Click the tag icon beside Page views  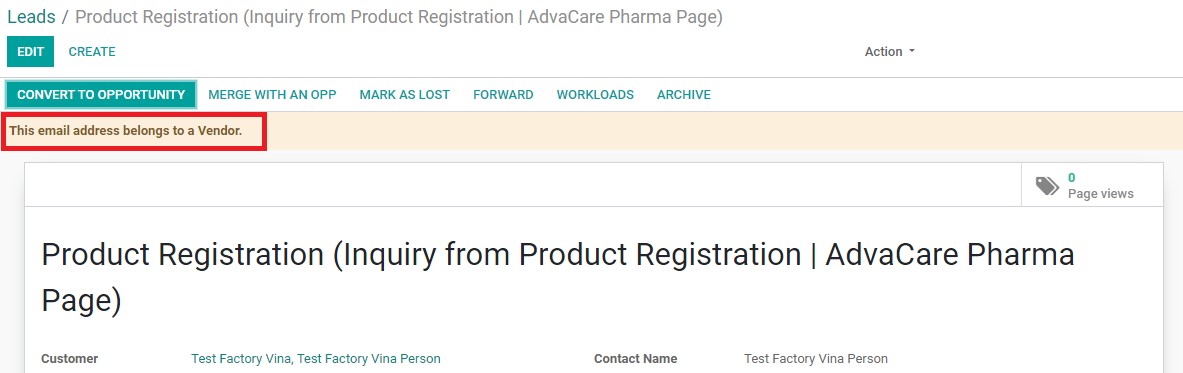pos(1046,185)
